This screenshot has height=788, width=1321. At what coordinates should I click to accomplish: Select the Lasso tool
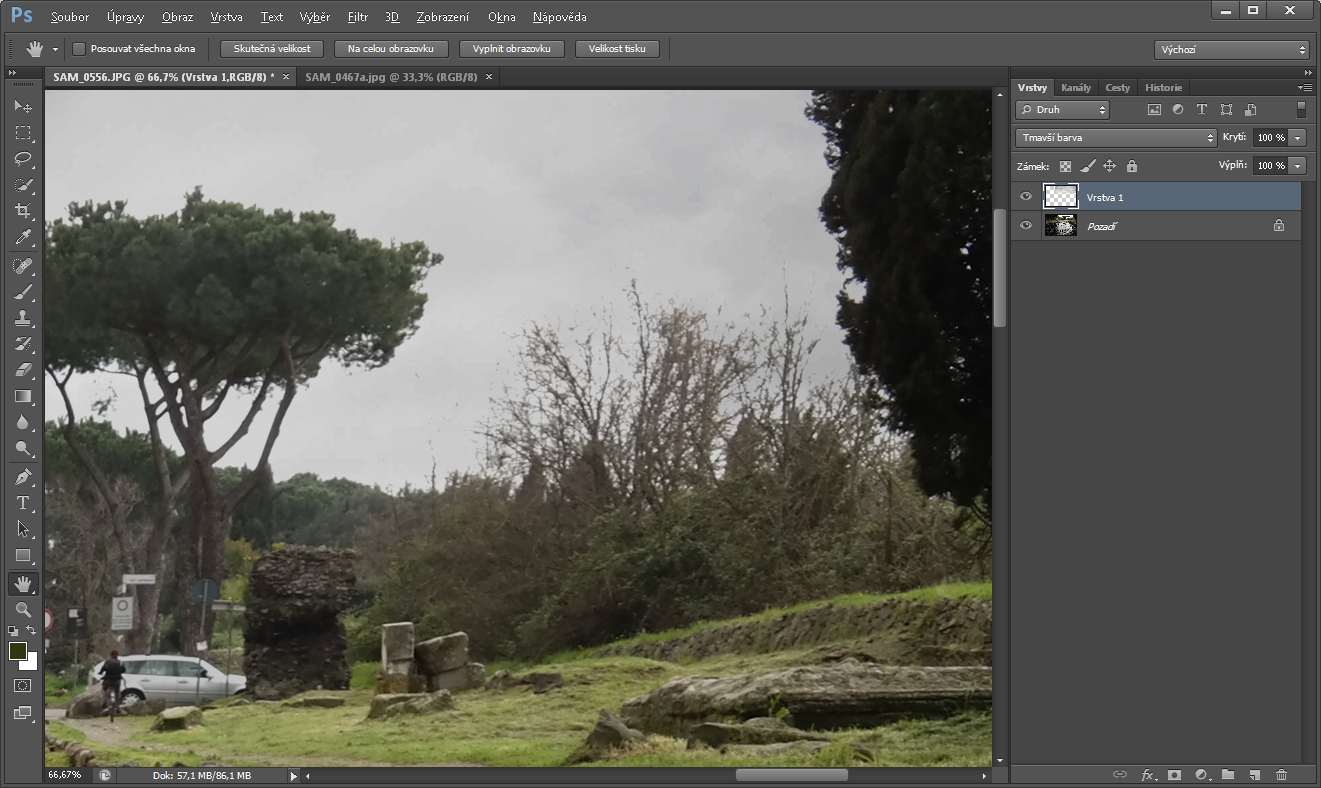pos(23,159)
